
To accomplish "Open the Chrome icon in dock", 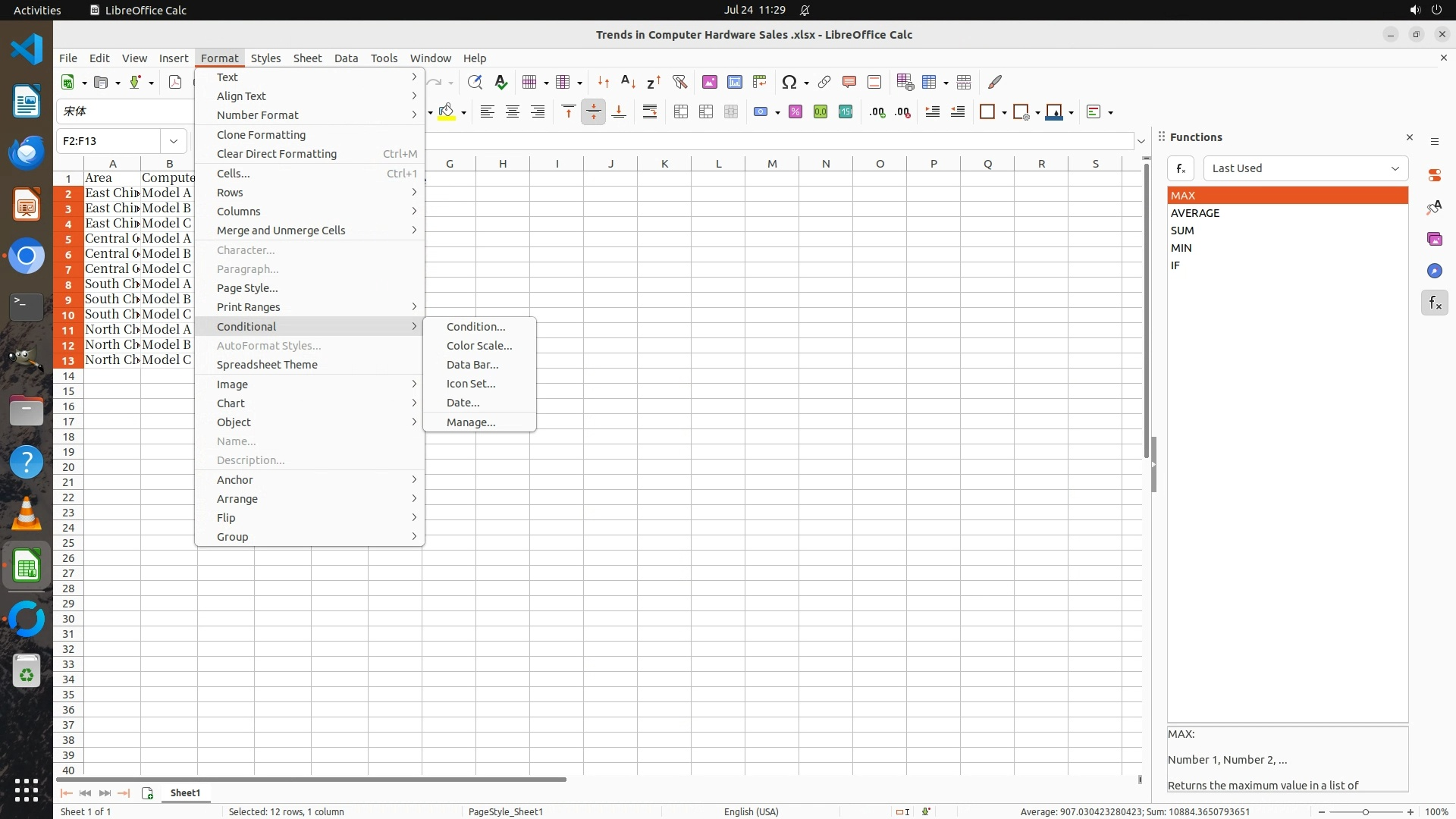I will pos(27,256).
